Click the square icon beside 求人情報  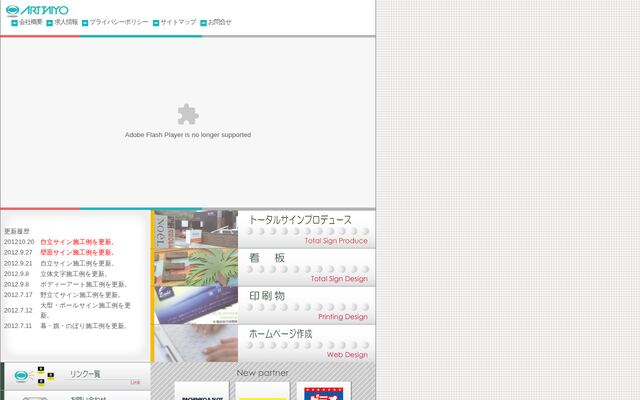click(x=49, y=23)
